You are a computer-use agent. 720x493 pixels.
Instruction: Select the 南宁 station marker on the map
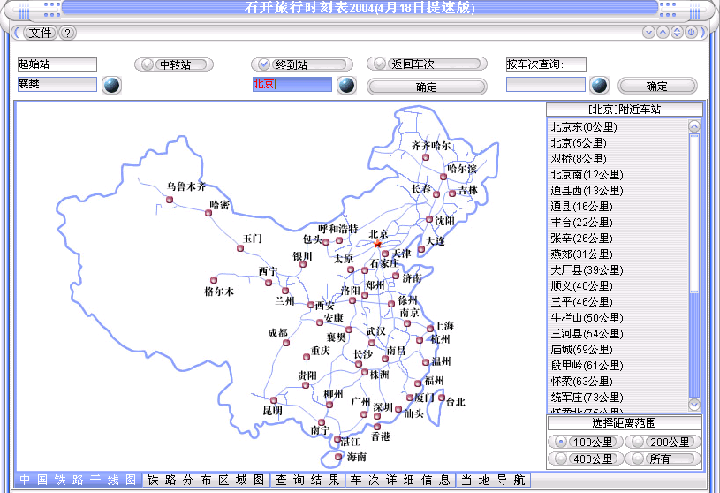[x=321, y=422]
